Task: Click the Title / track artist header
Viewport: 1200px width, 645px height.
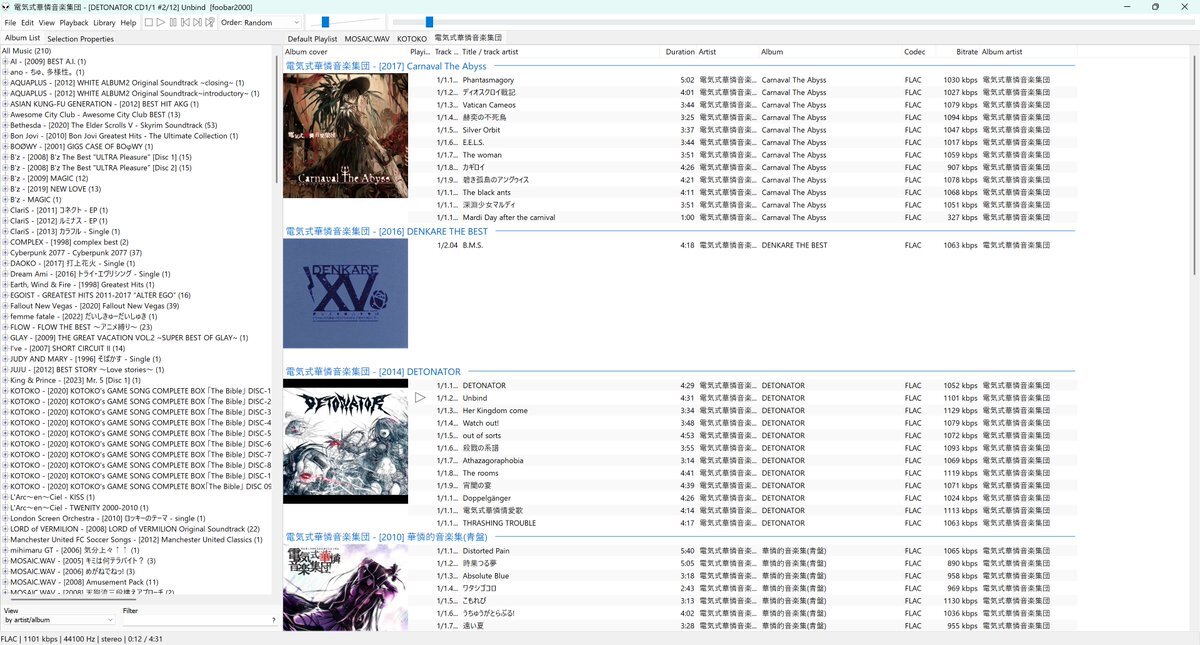Action: (490, 51)
